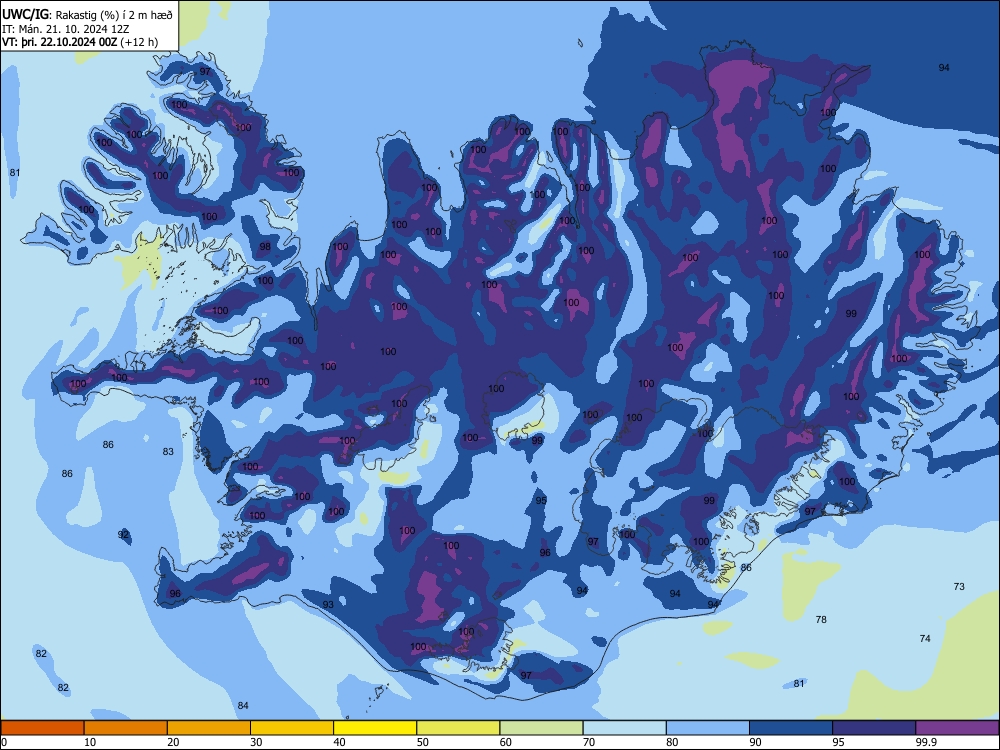This screenshot has height=750, width=1000.
Task: Click the legend label '30'
Action: [256, 742]
